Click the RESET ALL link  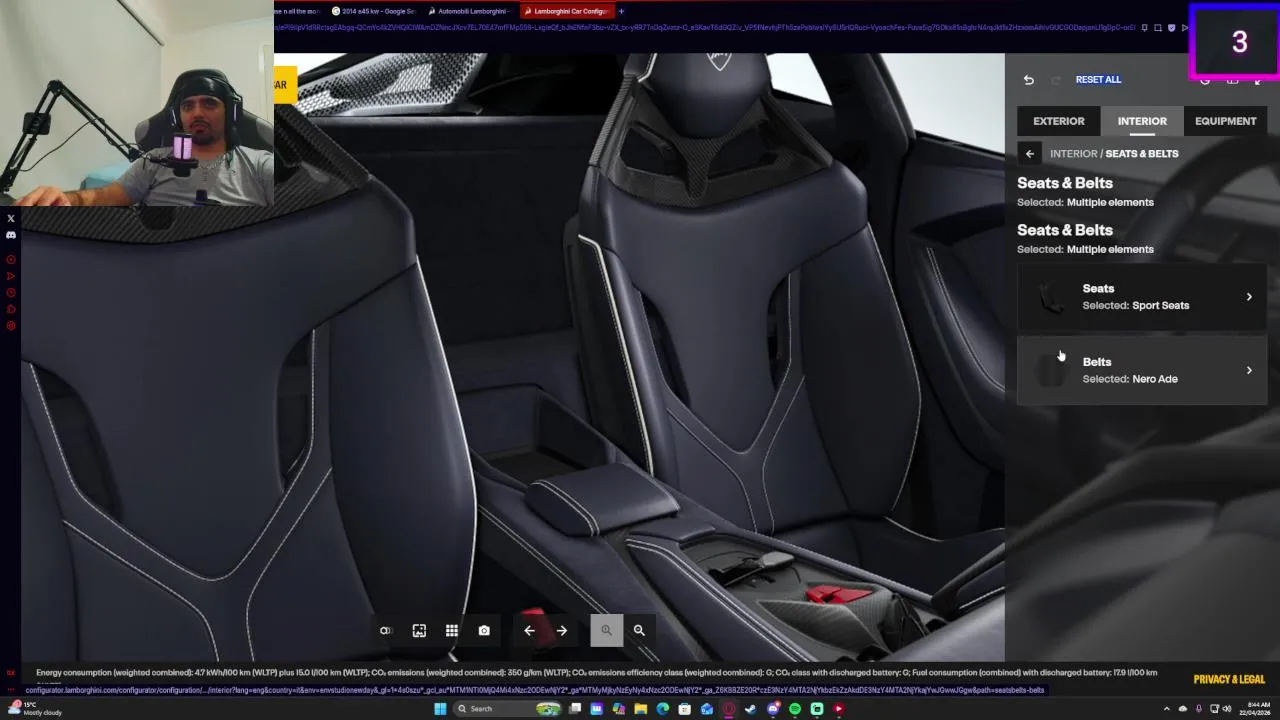[x=1098, y=79]
